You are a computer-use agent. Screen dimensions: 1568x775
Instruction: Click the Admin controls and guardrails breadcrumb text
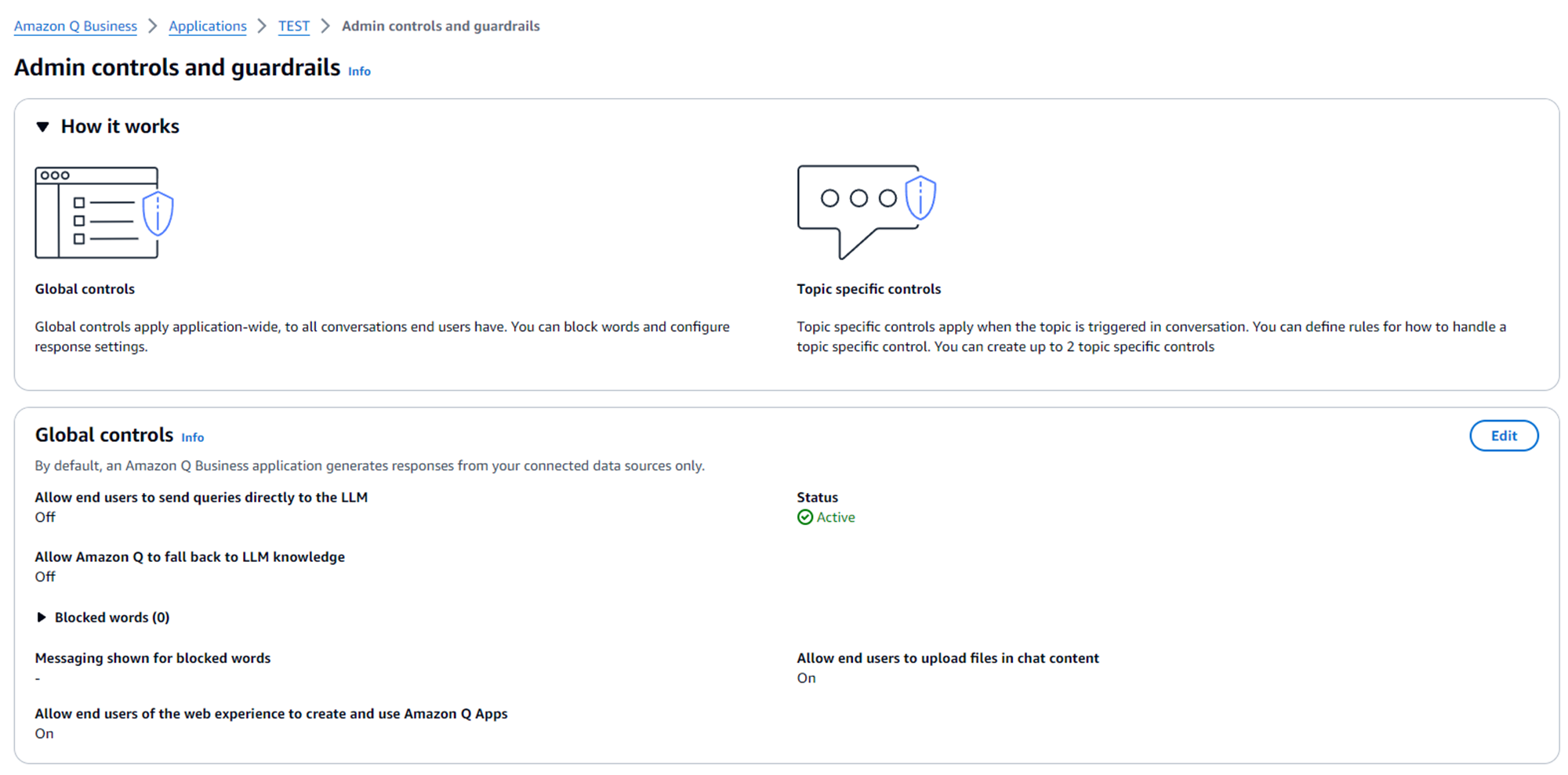[441, 26]
